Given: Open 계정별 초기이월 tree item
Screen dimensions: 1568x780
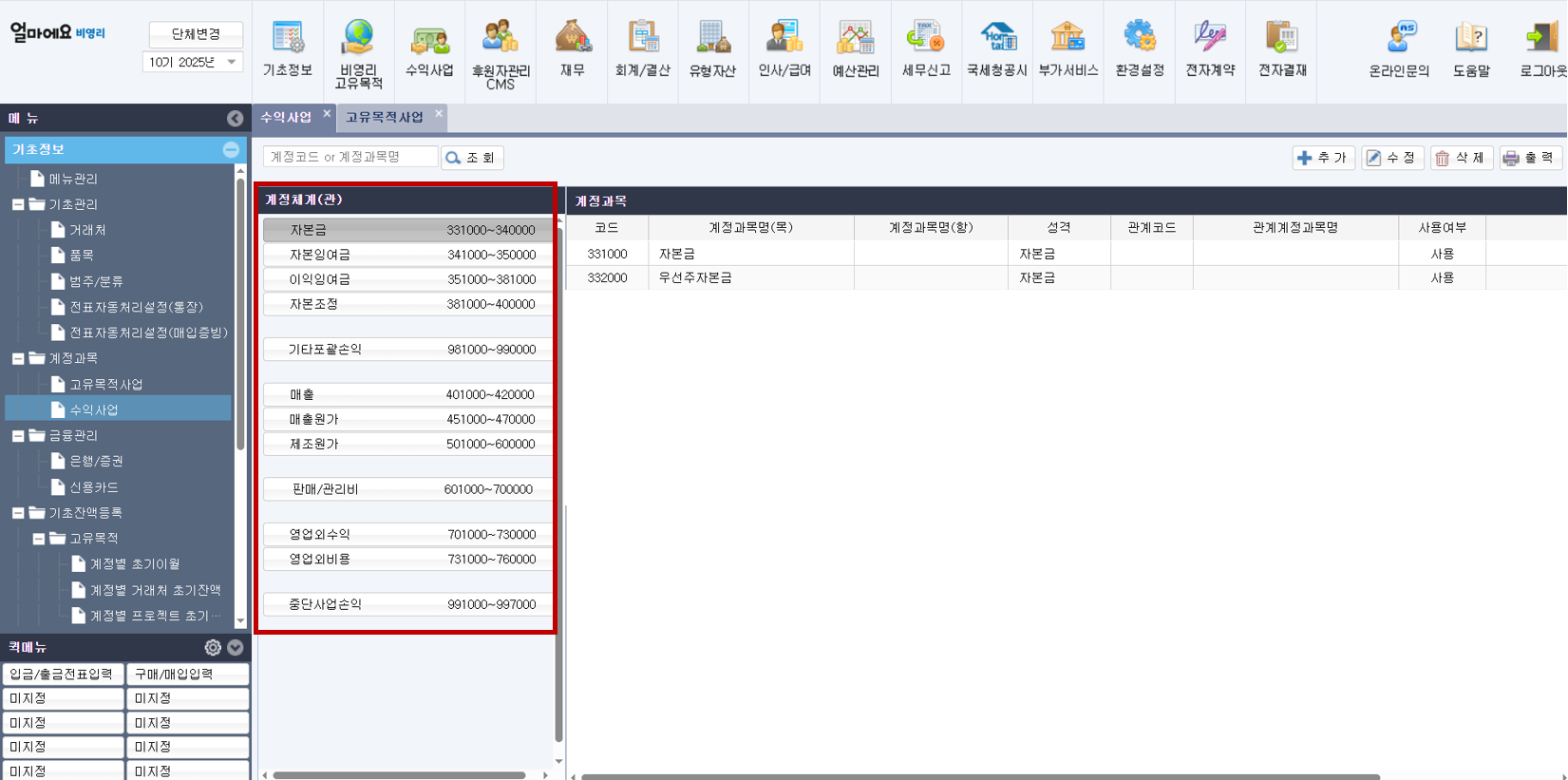Looking at the screenshot, I should tap(135, 563).
